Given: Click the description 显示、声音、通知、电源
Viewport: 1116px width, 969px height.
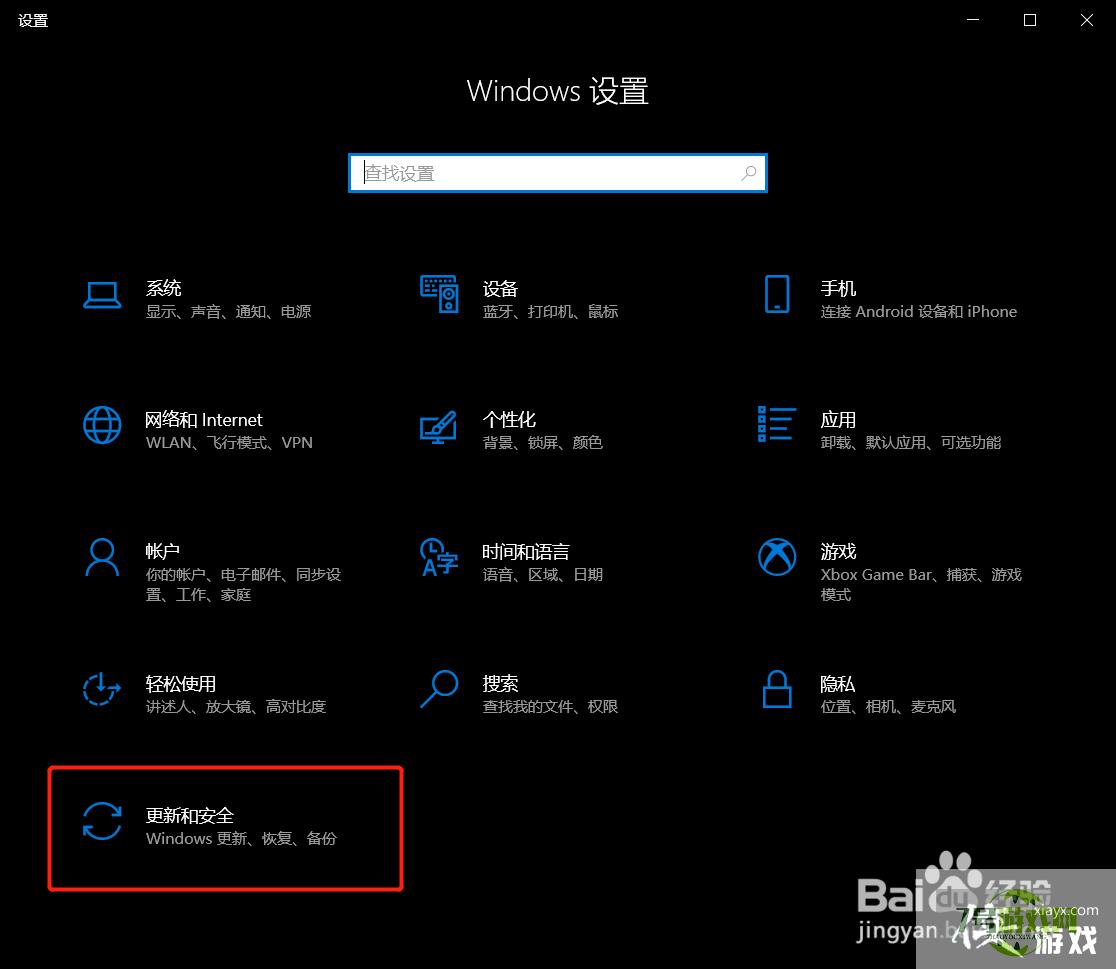Looking at the screenshot, I should coord(228,311).
